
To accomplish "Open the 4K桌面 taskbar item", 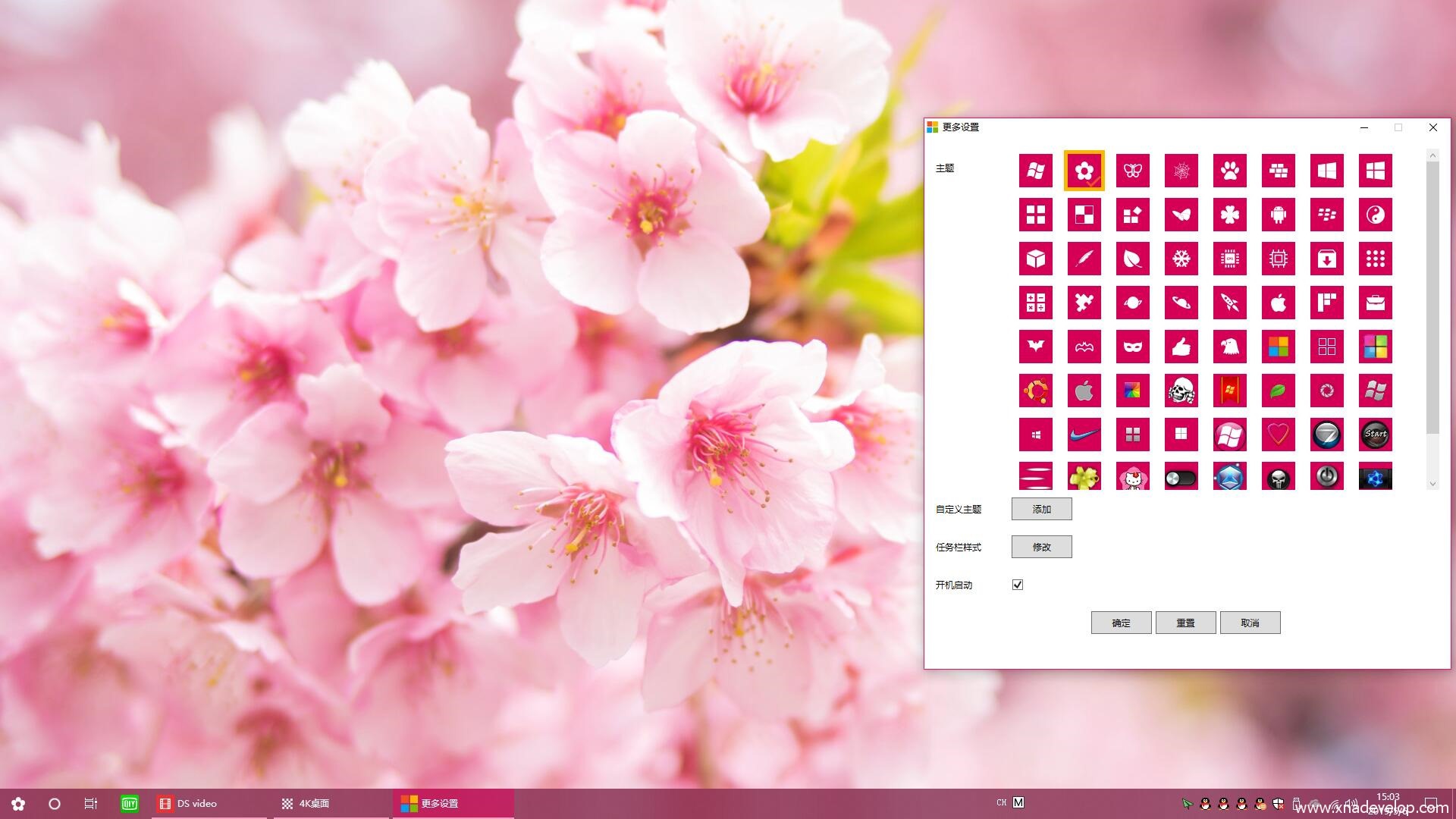I will (314, 803).
